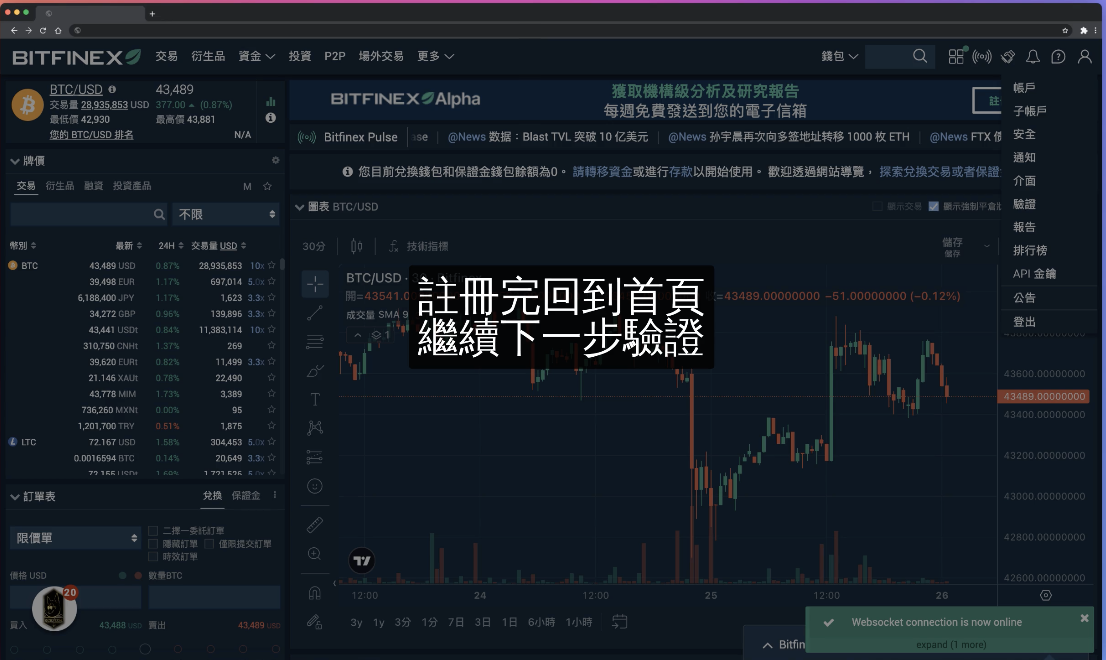Select 登出 in account menu

point(1024,322)
